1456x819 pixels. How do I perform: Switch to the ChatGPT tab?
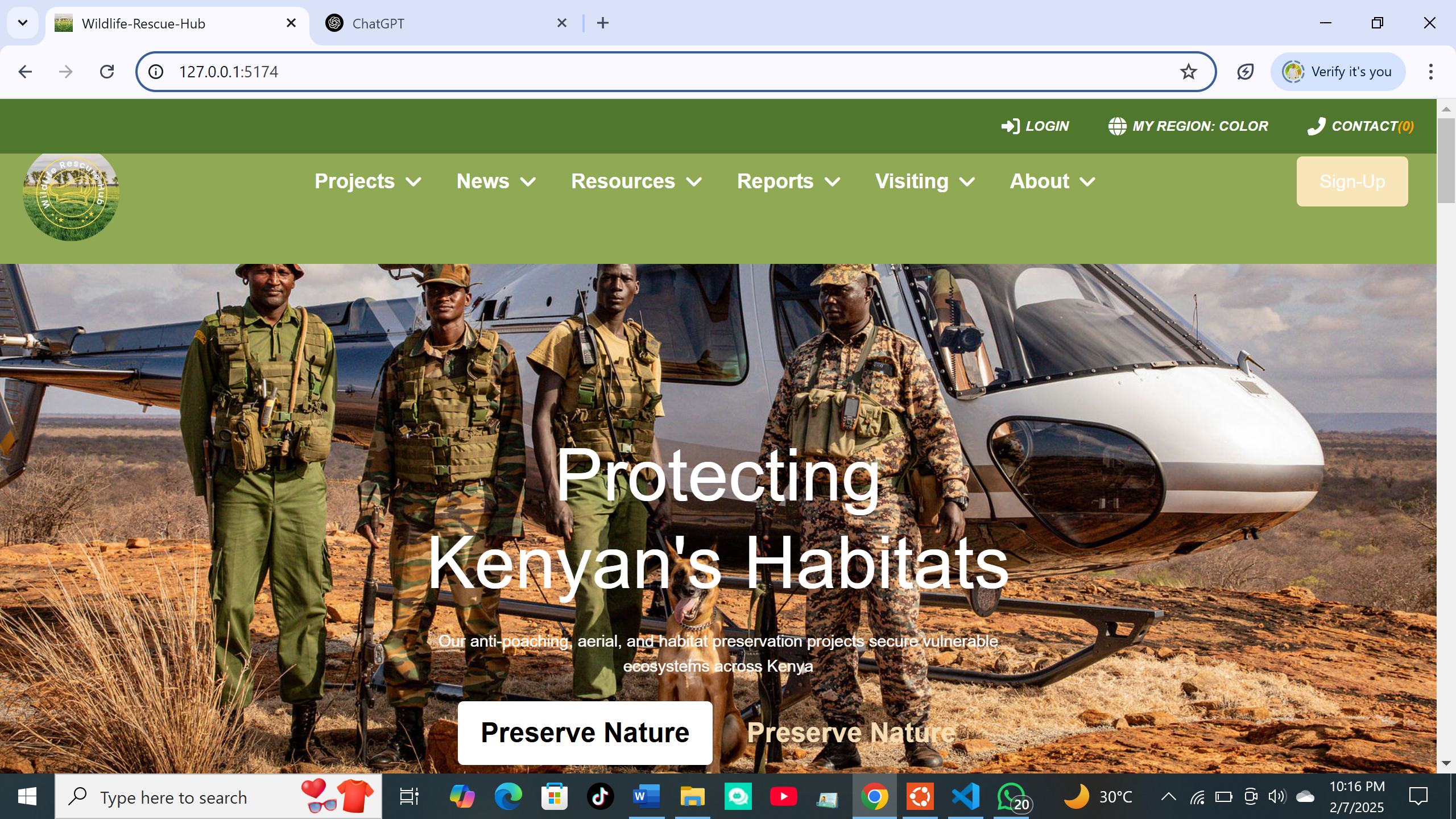[x=378, y=23]
